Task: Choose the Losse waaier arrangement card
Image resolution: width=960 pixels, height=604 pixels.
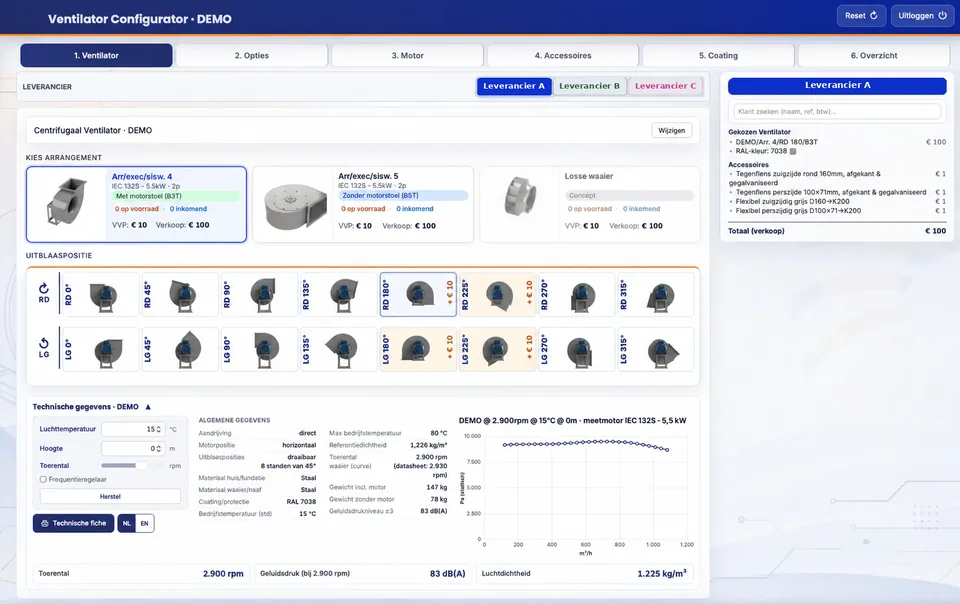Action: click(590, 204)
